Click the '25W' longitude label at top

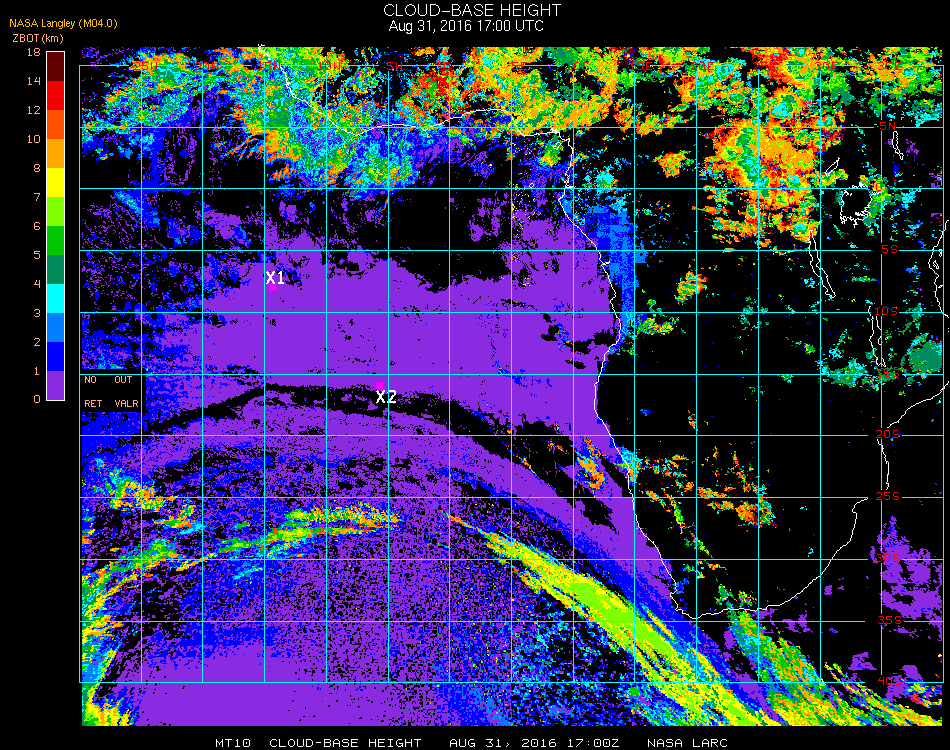[145, 65]
